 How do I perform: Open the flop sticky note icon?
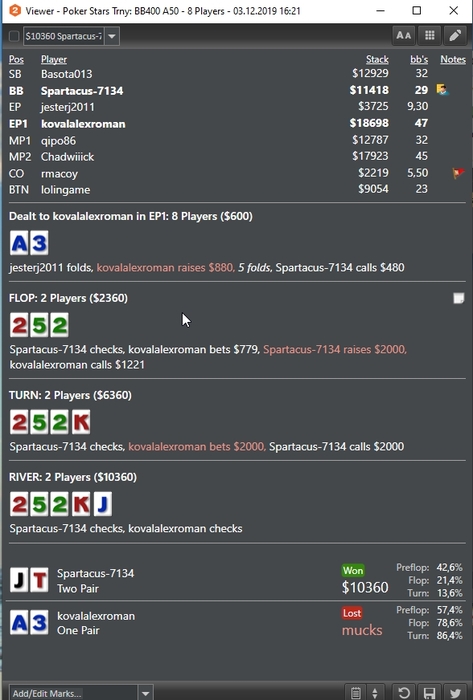pyautogui.click(x=458, y=298)
